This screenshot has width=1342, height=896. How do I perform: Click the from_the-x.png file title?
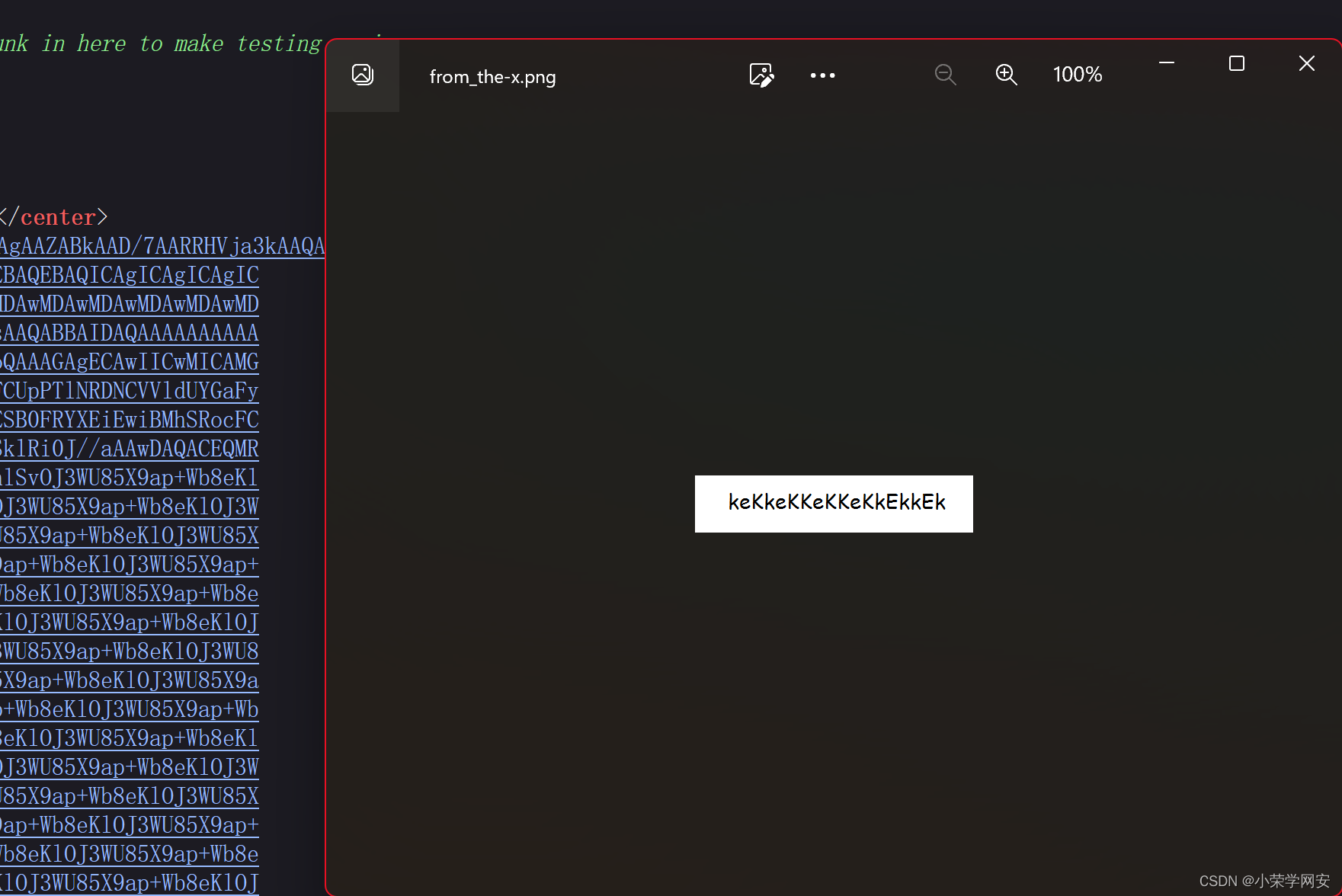coord(492,77)
